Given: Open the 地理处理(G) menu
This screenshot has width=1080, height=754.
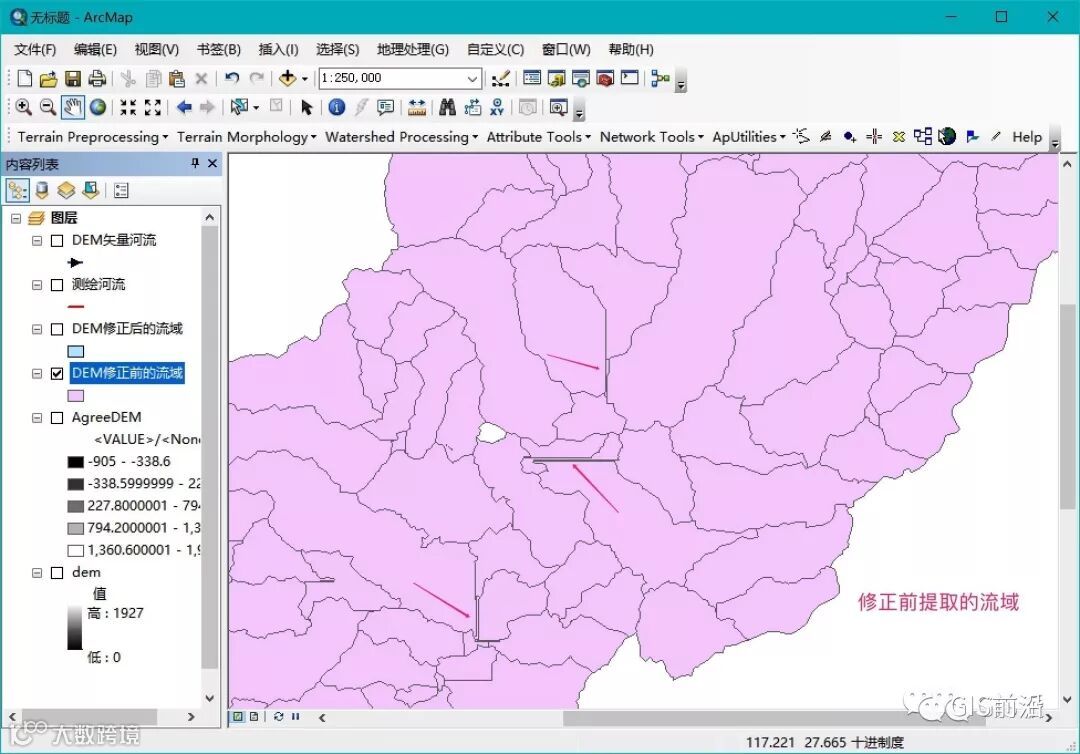Looking at the screenshot, I should [413, 50].
